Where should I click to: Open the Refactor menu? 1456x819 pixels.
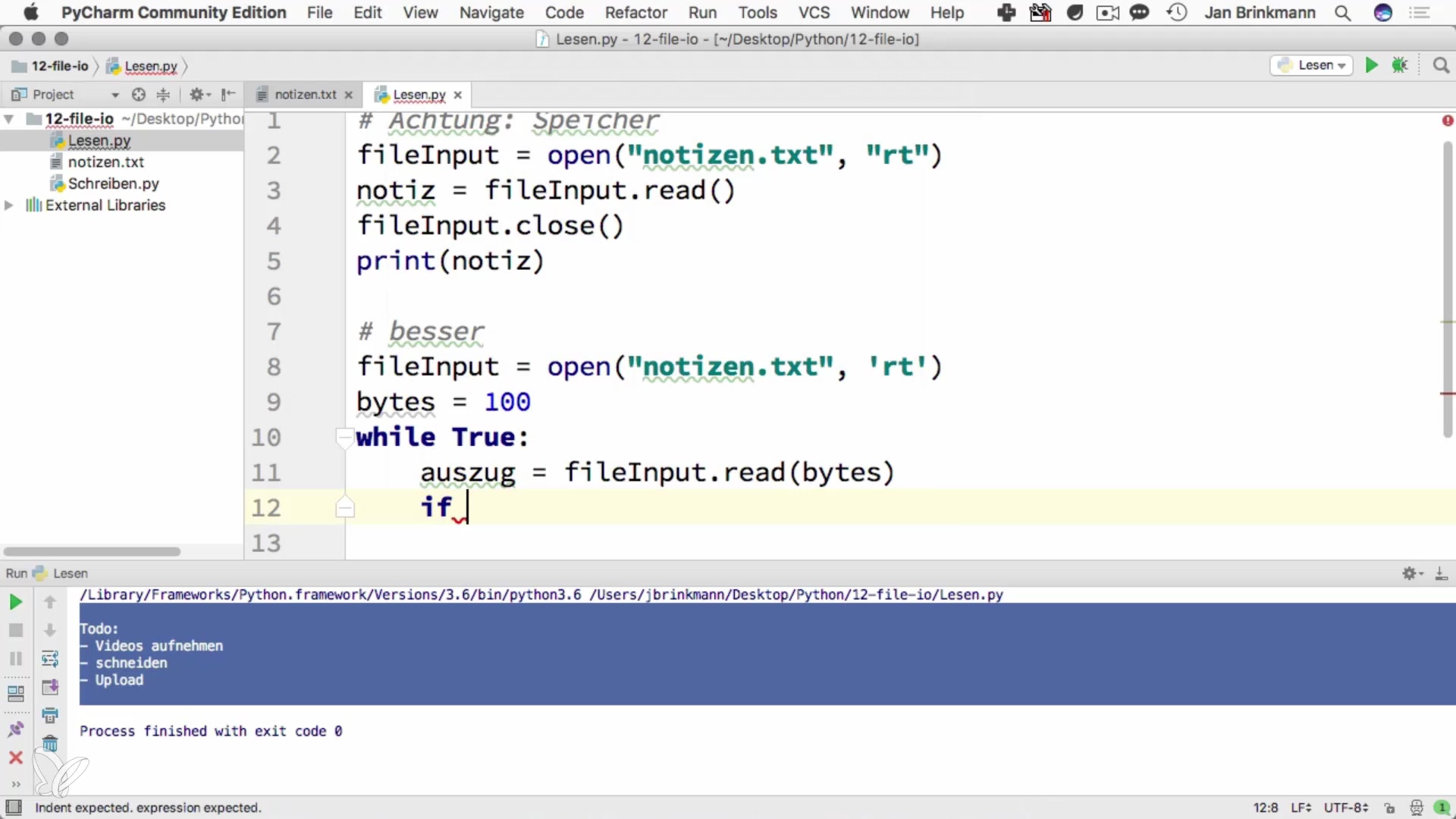pos(635,12)
